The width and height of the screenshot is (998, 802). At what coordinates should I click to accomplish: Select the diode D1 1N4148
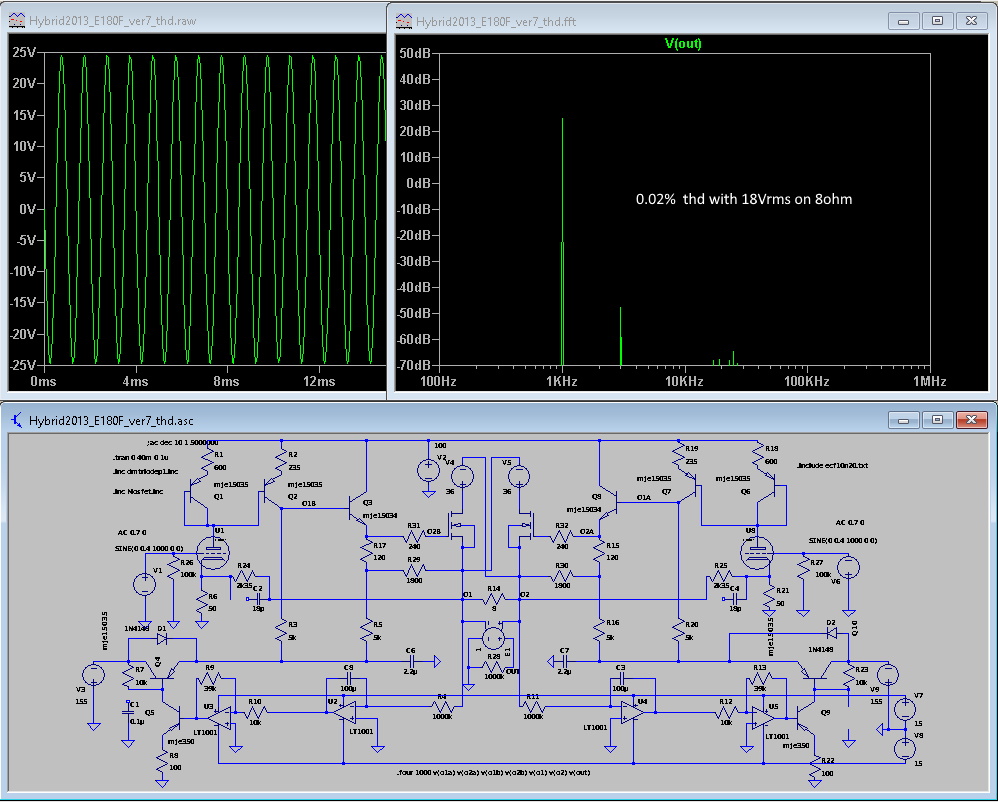[161, 637]
